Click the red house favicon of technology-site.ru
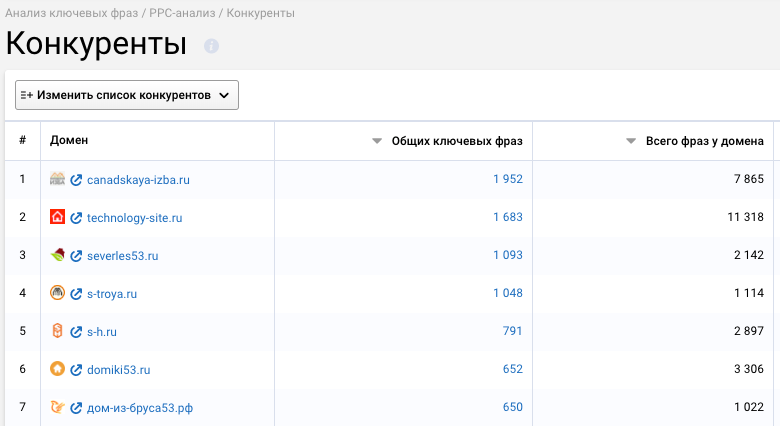This screenshot has height=426, width=780. (x=58, y=217)
